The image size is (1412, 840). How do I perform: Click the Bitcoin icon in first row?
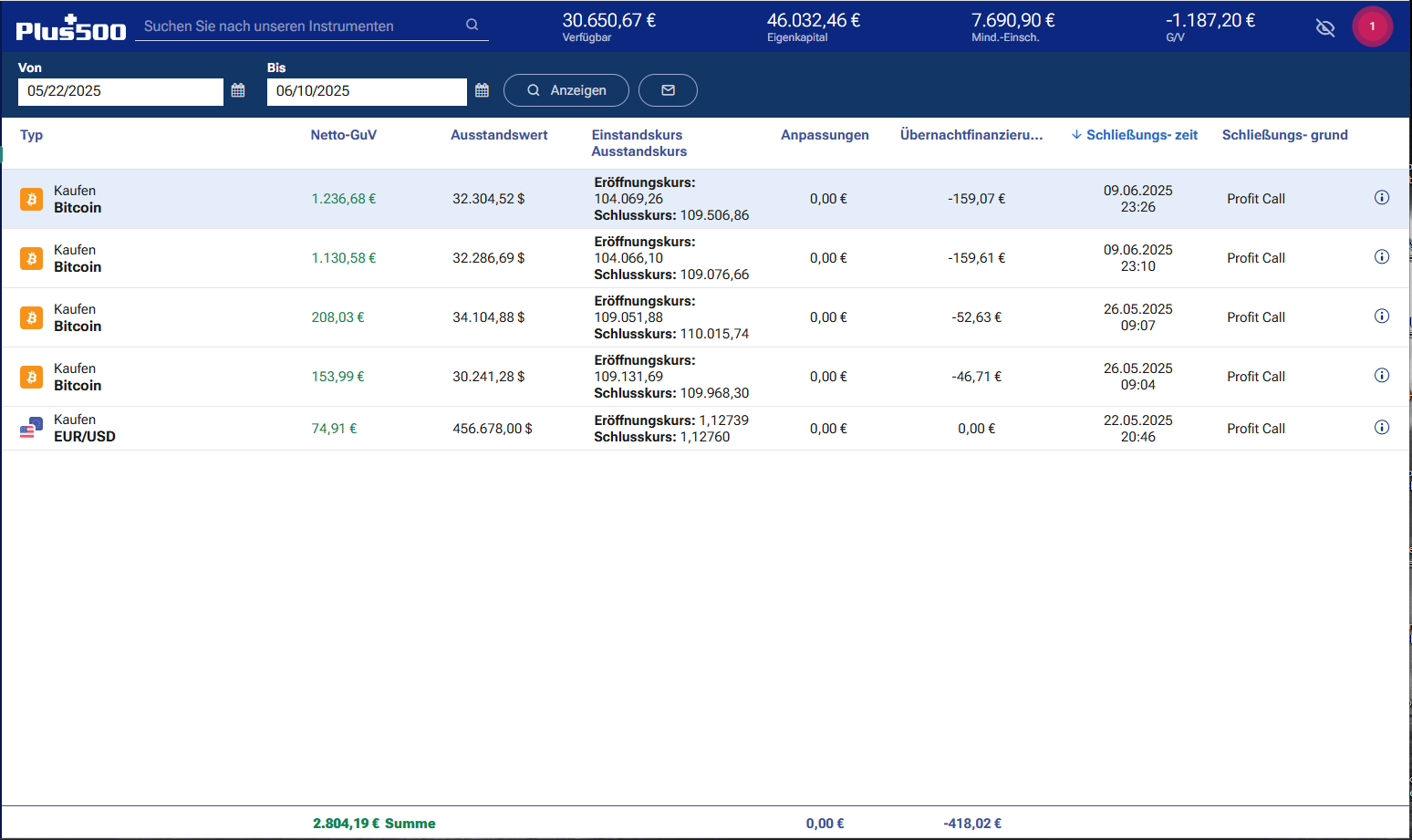(x=32, y=199)
